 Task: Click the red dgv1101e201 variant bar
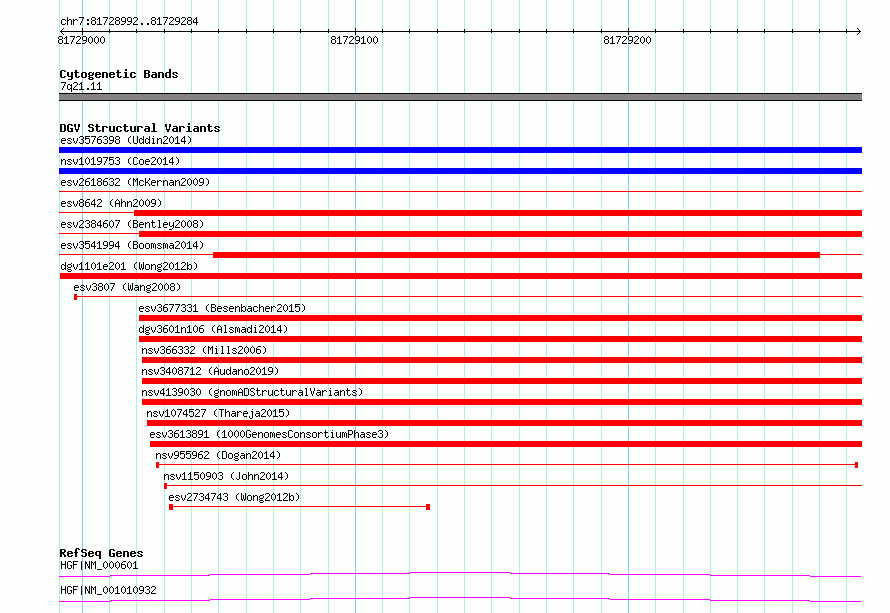(x=460, y=276)
